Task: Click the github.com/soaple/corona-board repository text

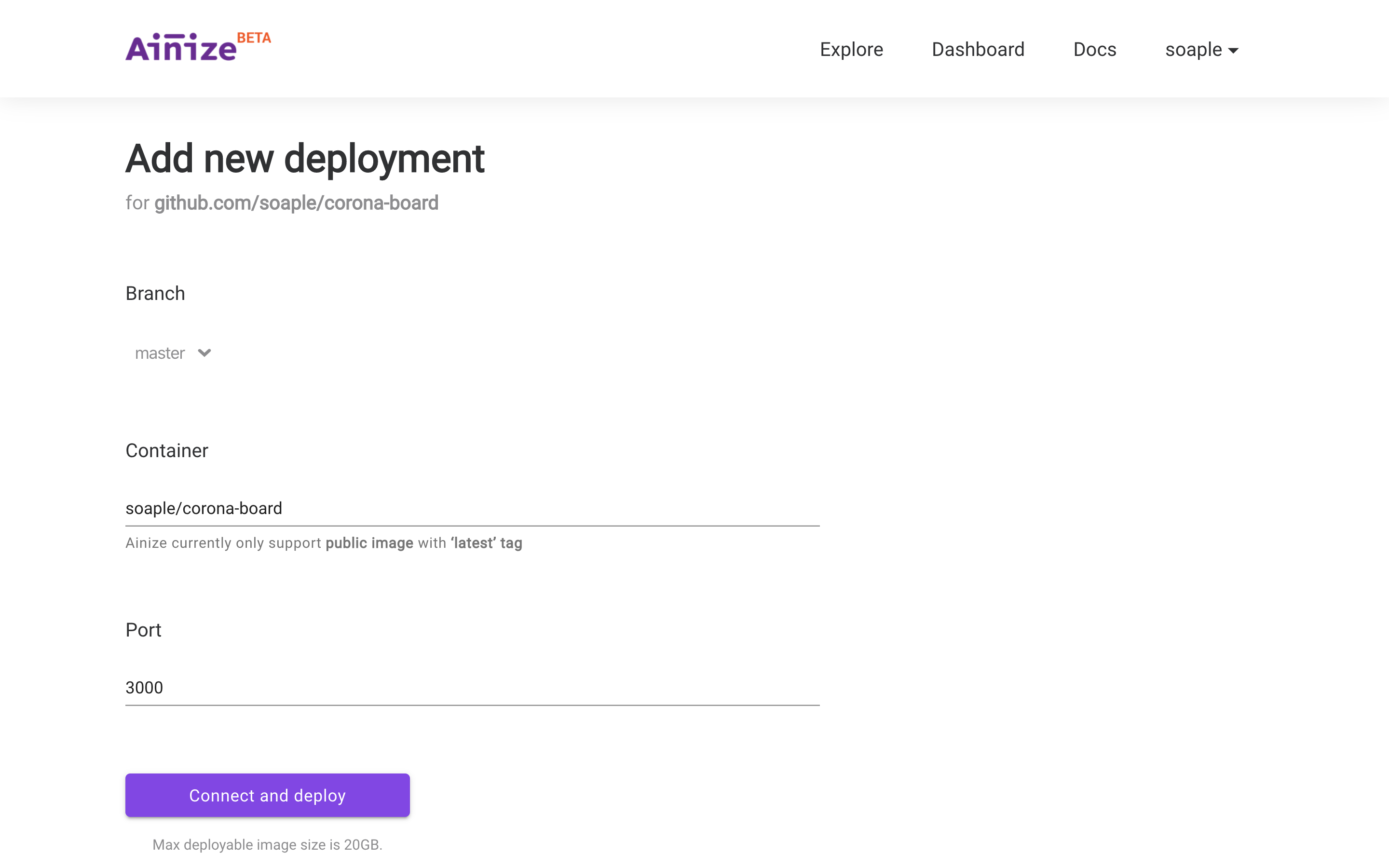Action: click(296, 203)
